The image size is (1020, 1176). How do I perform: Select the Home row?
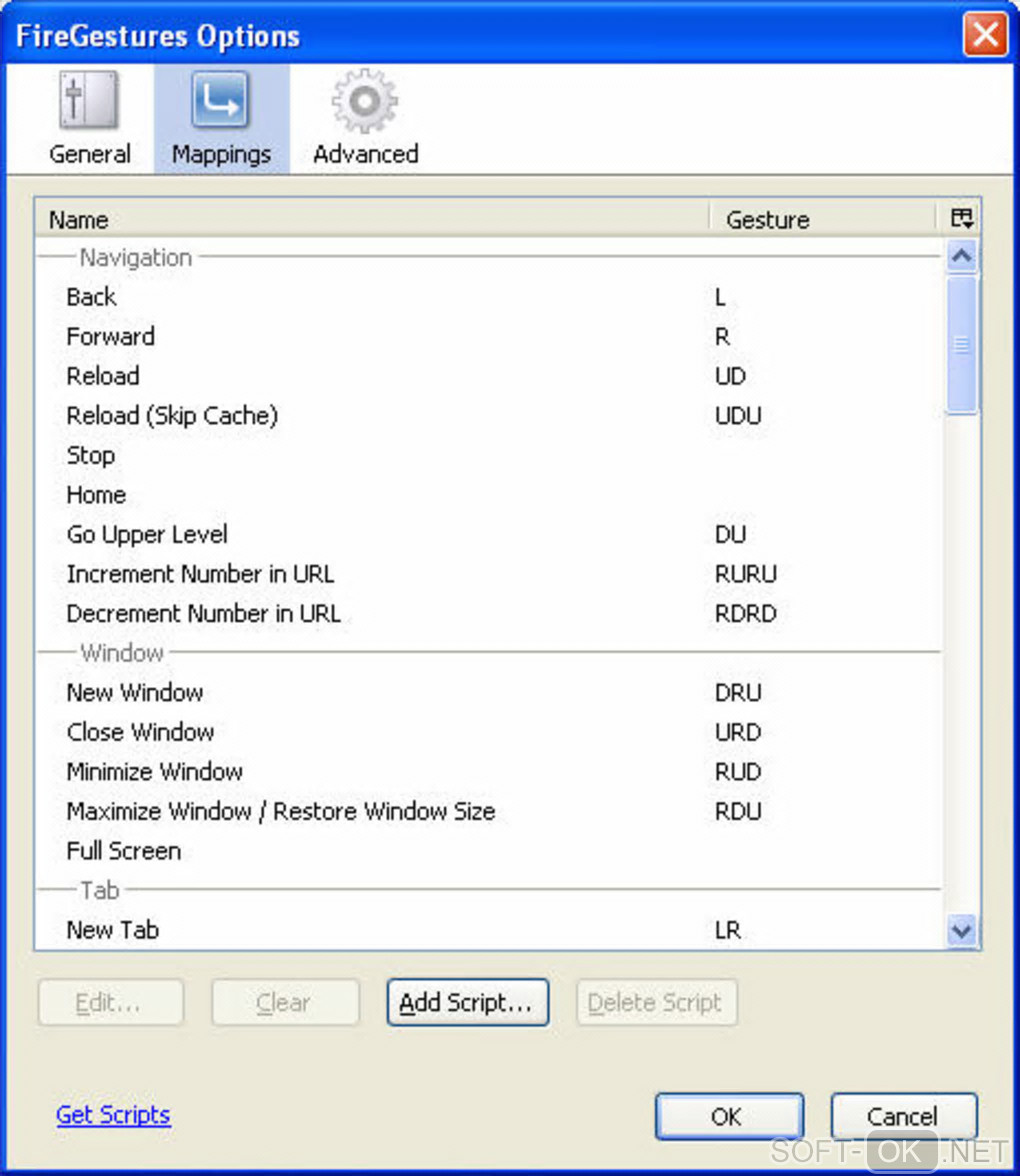pos(489,495)
